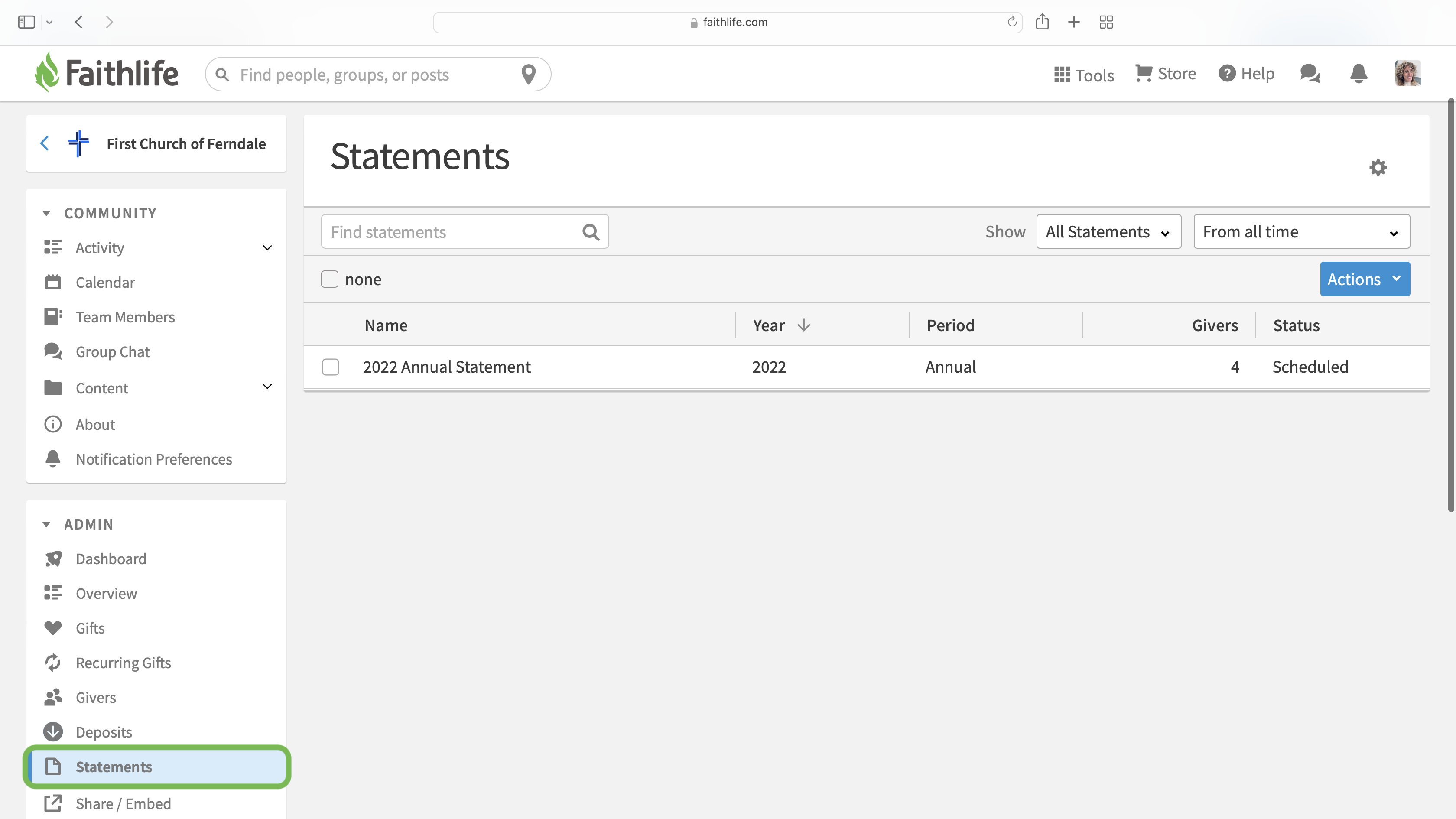
Task: Reload the faithlife.com page
Action: (x=1012, y=22)
